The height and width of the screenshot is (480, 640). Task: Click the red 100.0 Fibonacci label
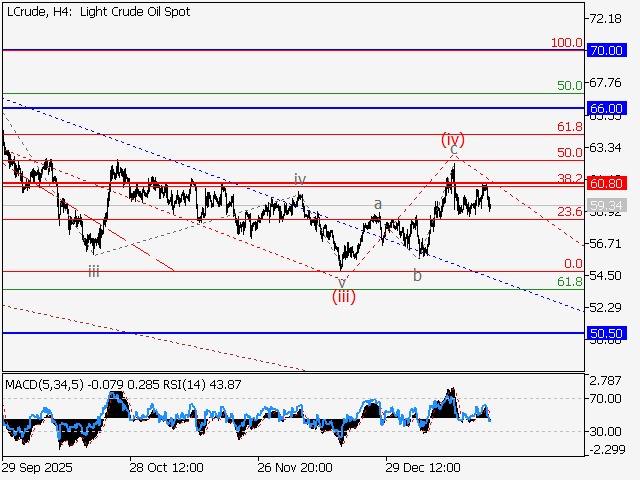(567, 43)
